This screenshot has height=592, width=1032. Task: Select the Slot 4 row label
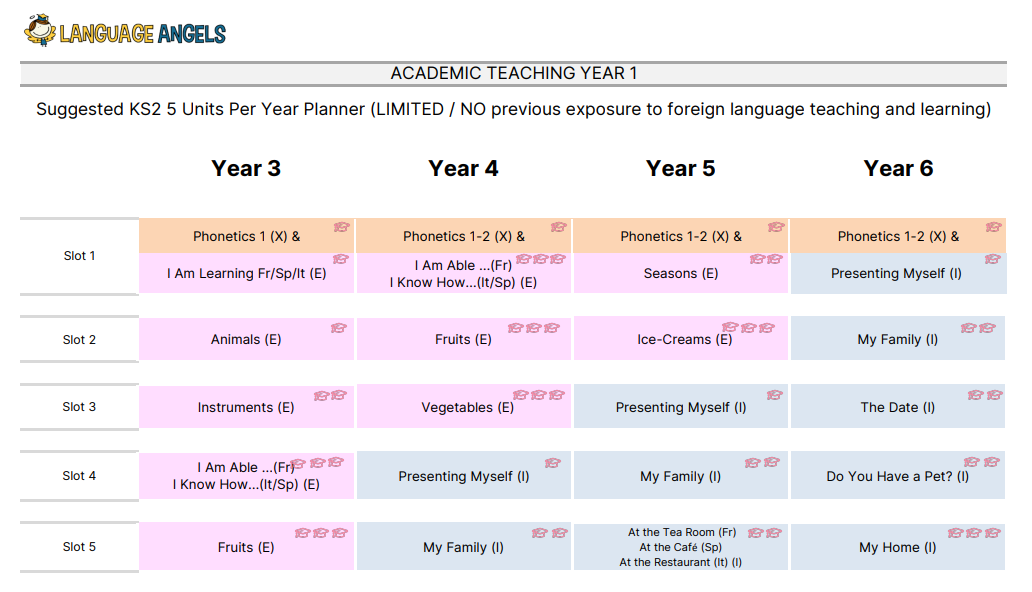(79, 475)
